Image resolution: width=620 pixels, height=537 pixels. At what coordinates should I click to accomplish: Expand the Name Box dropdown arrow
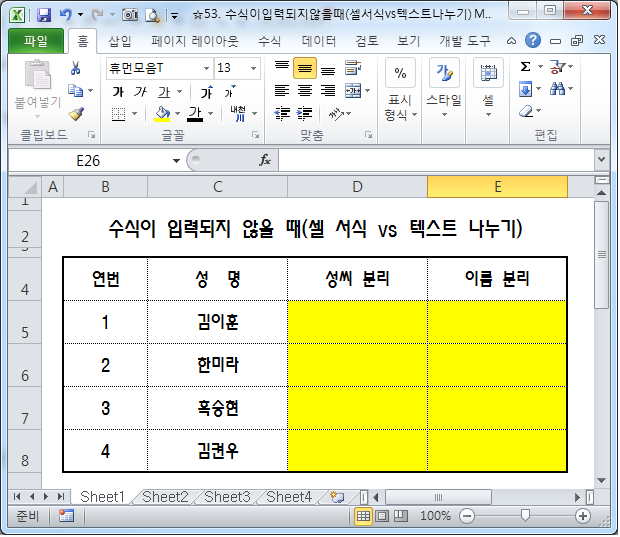coord(176,161)
